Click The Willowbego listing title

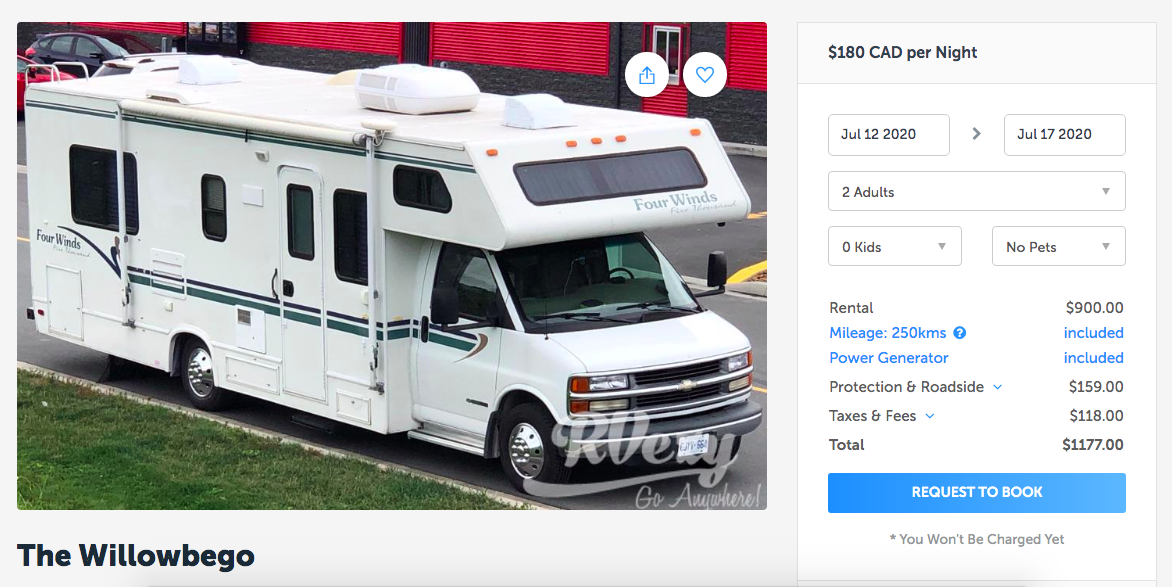pos(135,556)
